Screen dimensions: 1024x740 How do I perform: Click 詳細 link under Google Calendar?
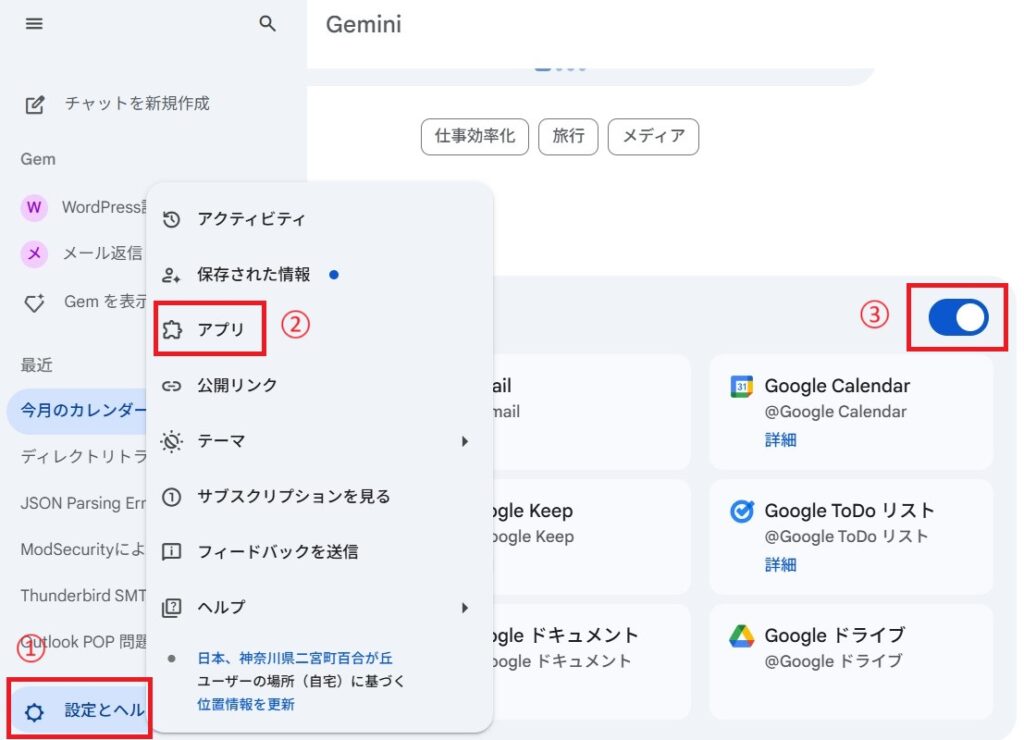tap(780, 440)
